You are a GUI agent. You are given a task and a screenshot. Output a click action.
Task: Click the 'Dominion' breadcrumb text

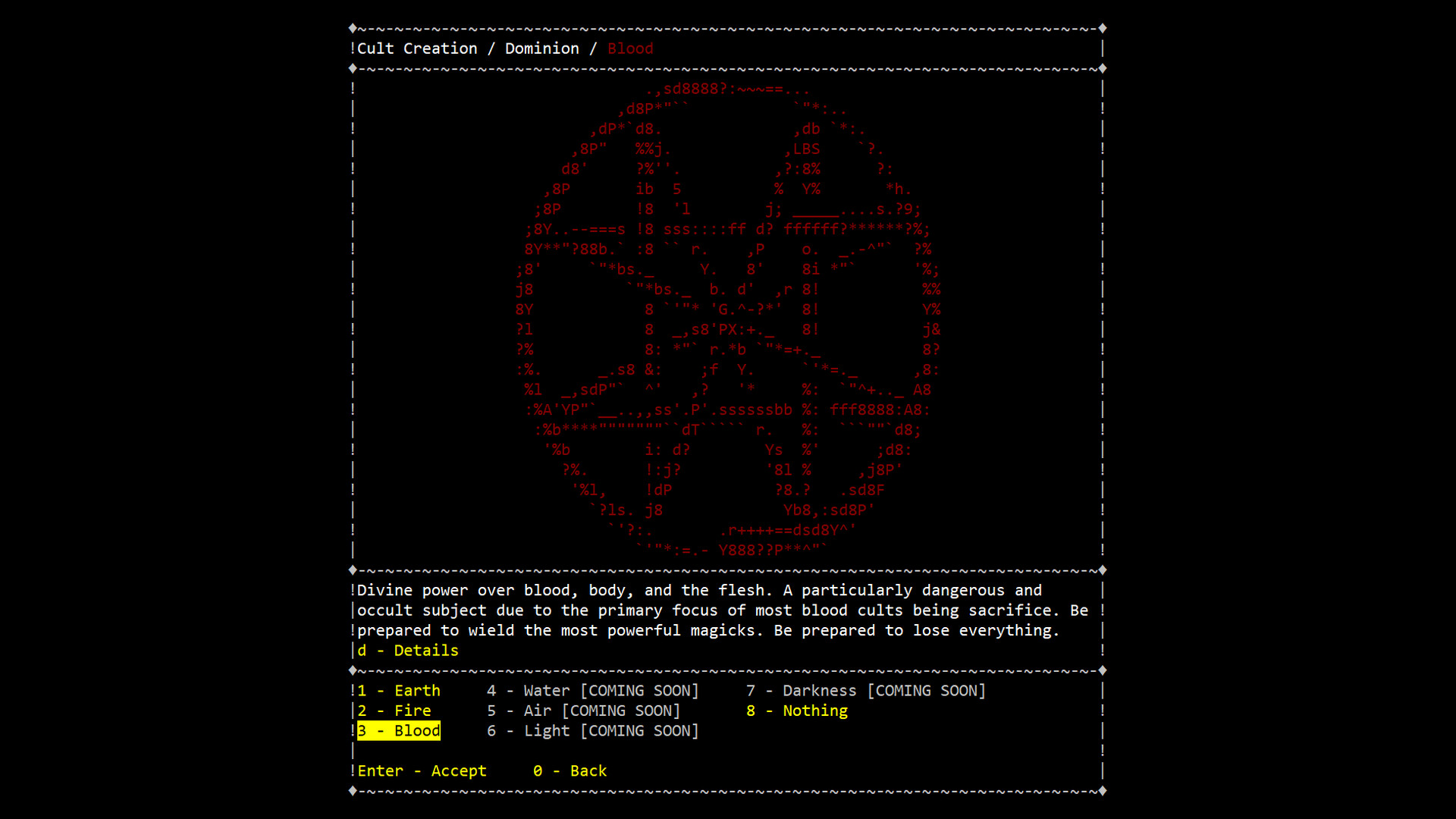(x=542, y=49)
